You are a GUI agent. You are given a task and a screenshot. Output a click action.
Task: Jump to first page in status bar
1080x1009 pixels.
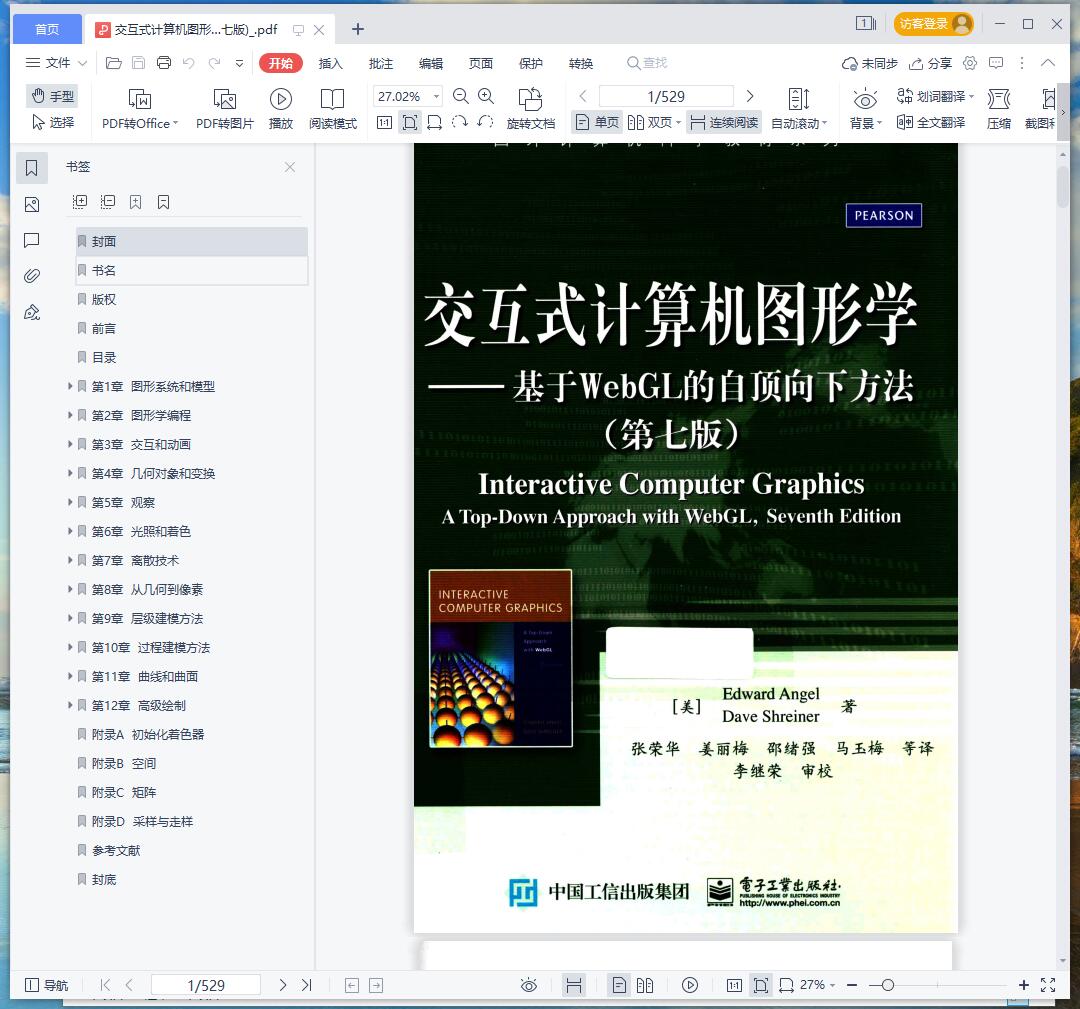[x=105, y=985]
